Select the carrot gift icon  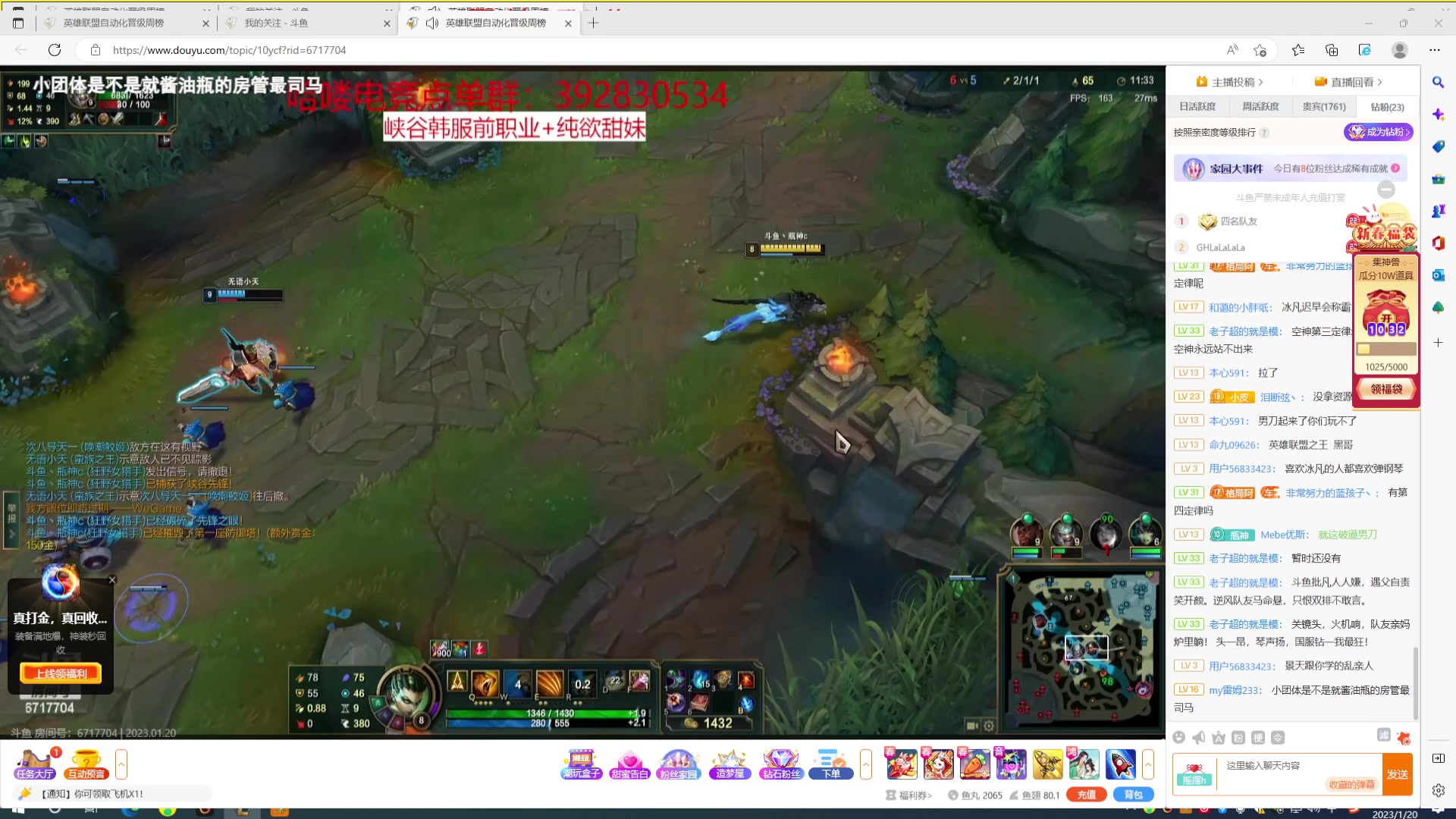[974, 764]
